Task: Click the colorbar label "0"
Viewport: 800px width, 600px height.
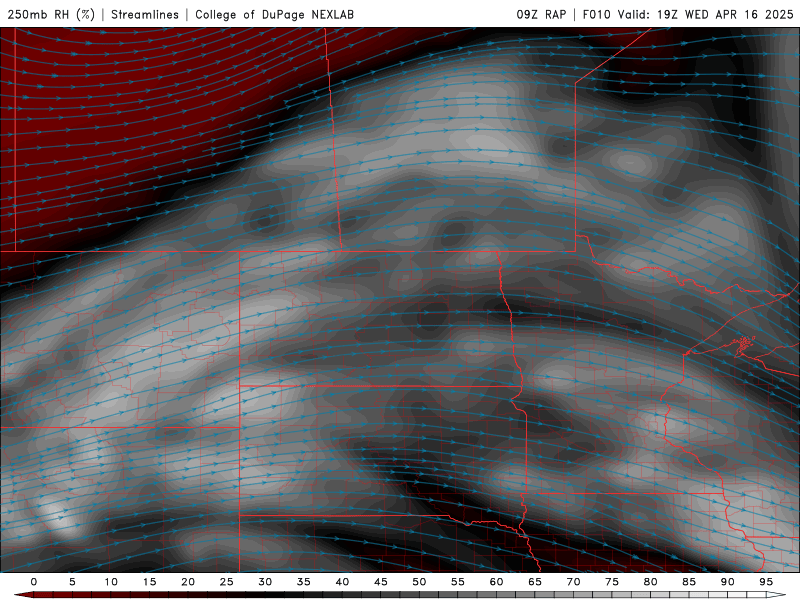Action: click(x=34, y=582)
